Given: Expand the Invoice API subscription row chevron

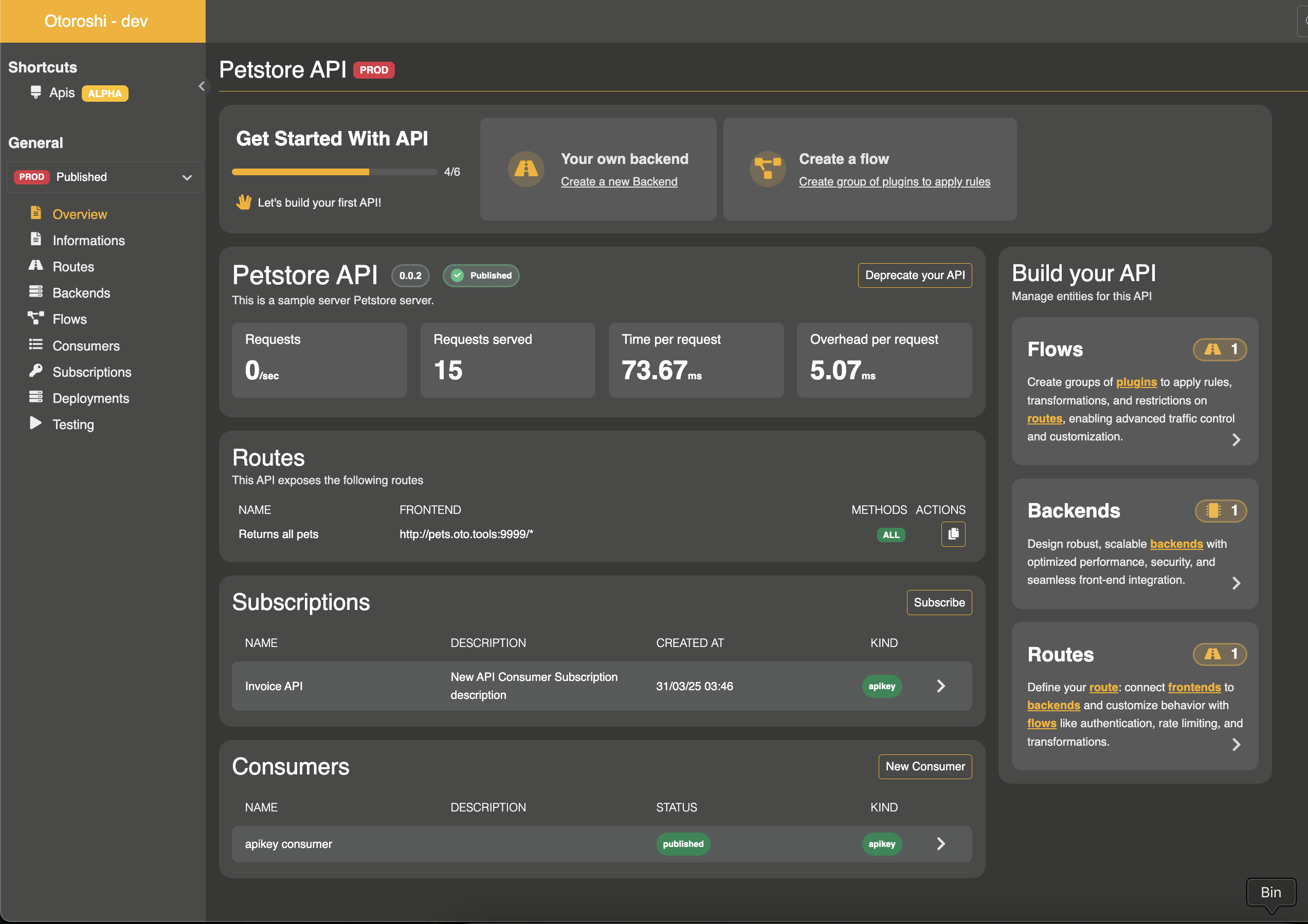Looking at the screenshot, I should tap(940, 686).
